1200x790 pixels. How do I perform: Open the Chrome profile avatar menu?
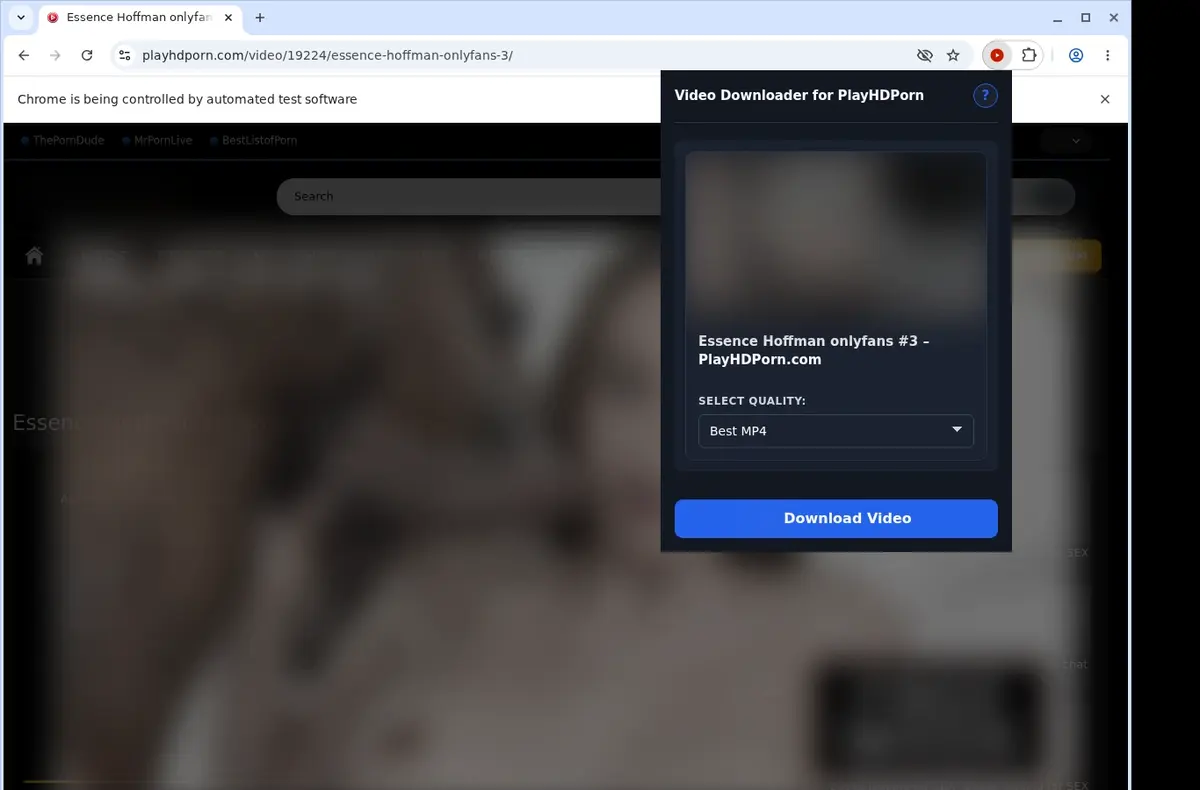pos(1076,56)
